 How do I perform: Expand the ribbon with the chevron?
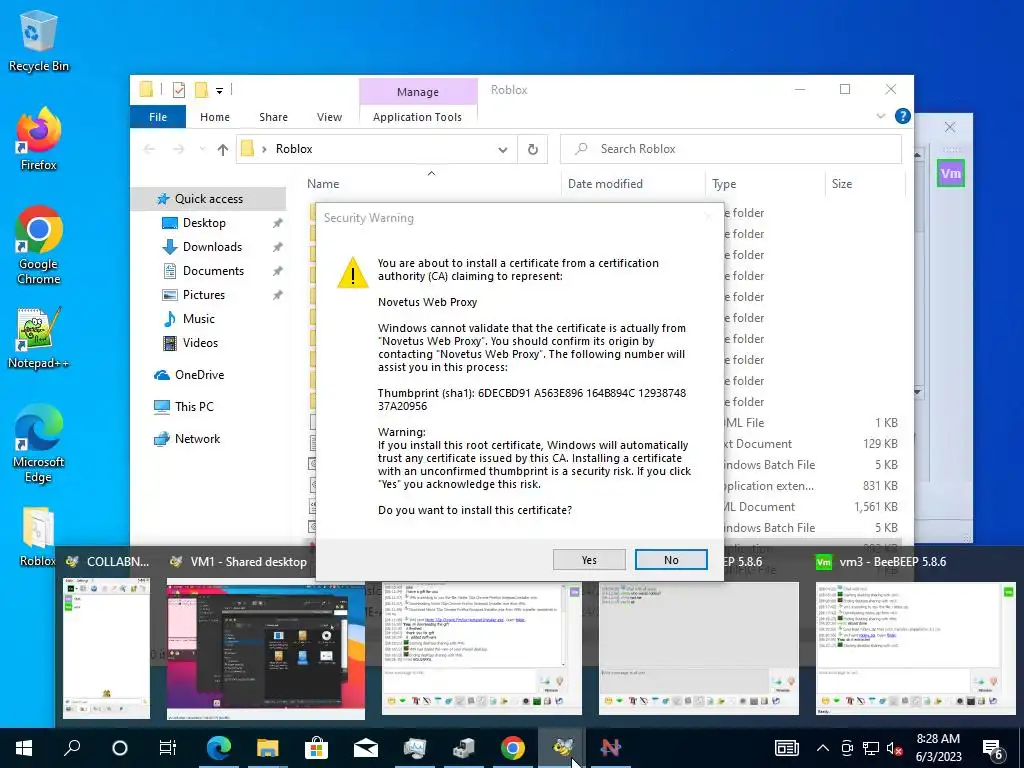click(x=881, y=116)
